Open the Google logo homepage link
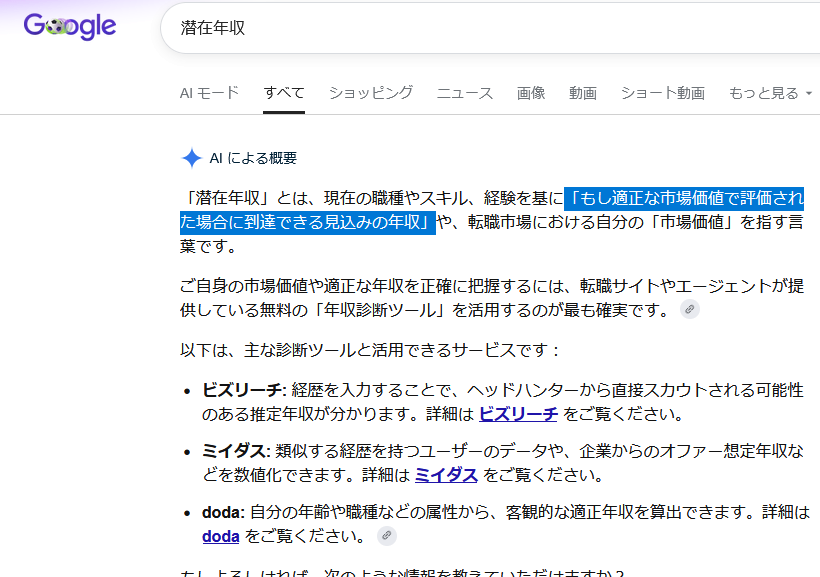Viewport: 820px width, 577px height. click(x=70, y=26)
